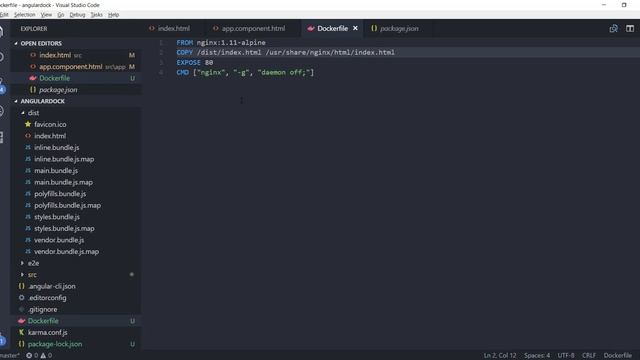The height and width of the screenshot is (360, 640).
Task: Open styles.bundle.js file
Action: (57, 217)
